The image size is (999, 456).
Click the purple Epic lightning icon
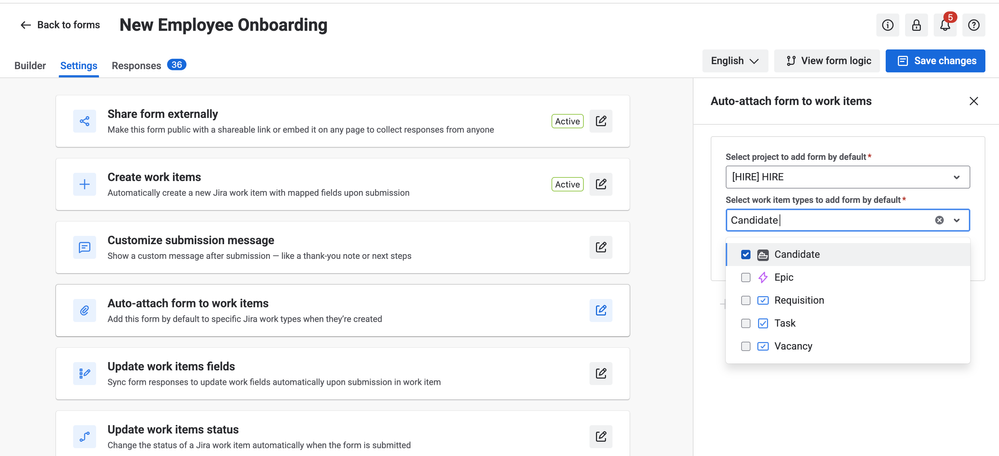tap(763, 278)
